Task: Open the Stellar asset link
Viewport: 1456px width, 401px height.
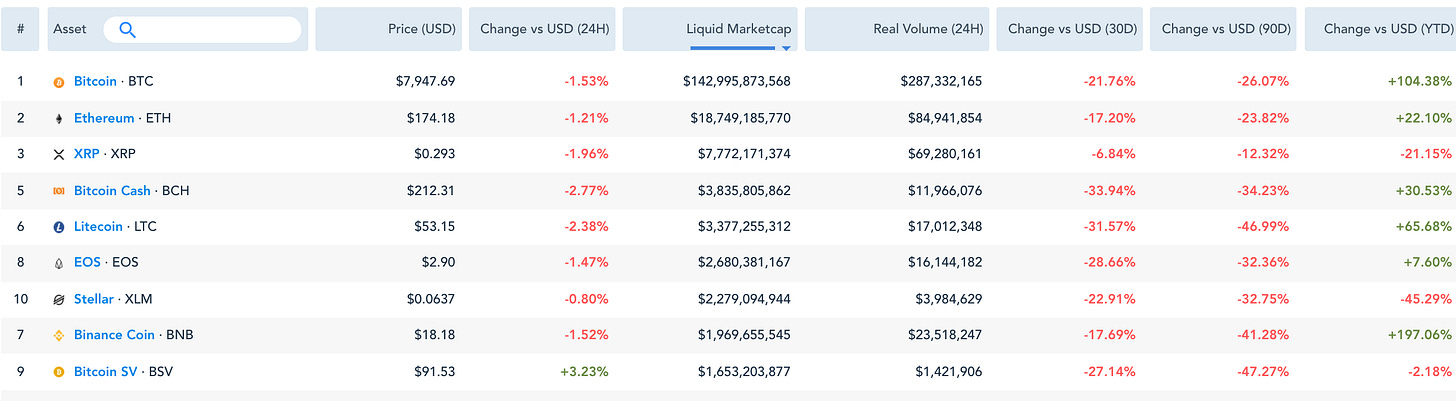Action: (x=94, y=298)
